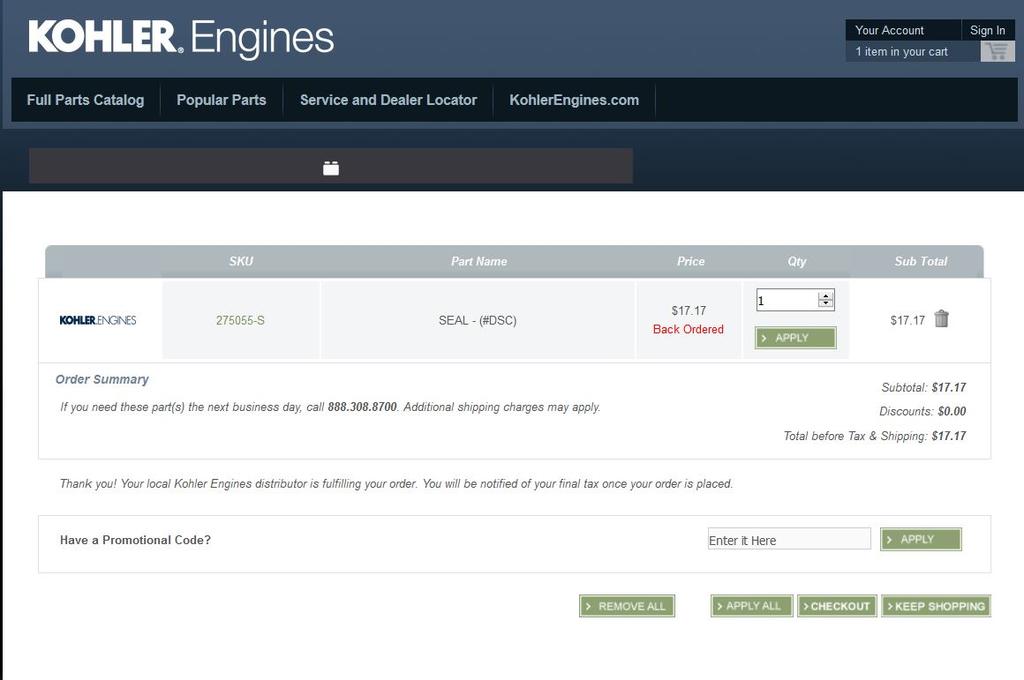Click the $17.17 value in Sub Total column
1024x680 pixels.
908,320
